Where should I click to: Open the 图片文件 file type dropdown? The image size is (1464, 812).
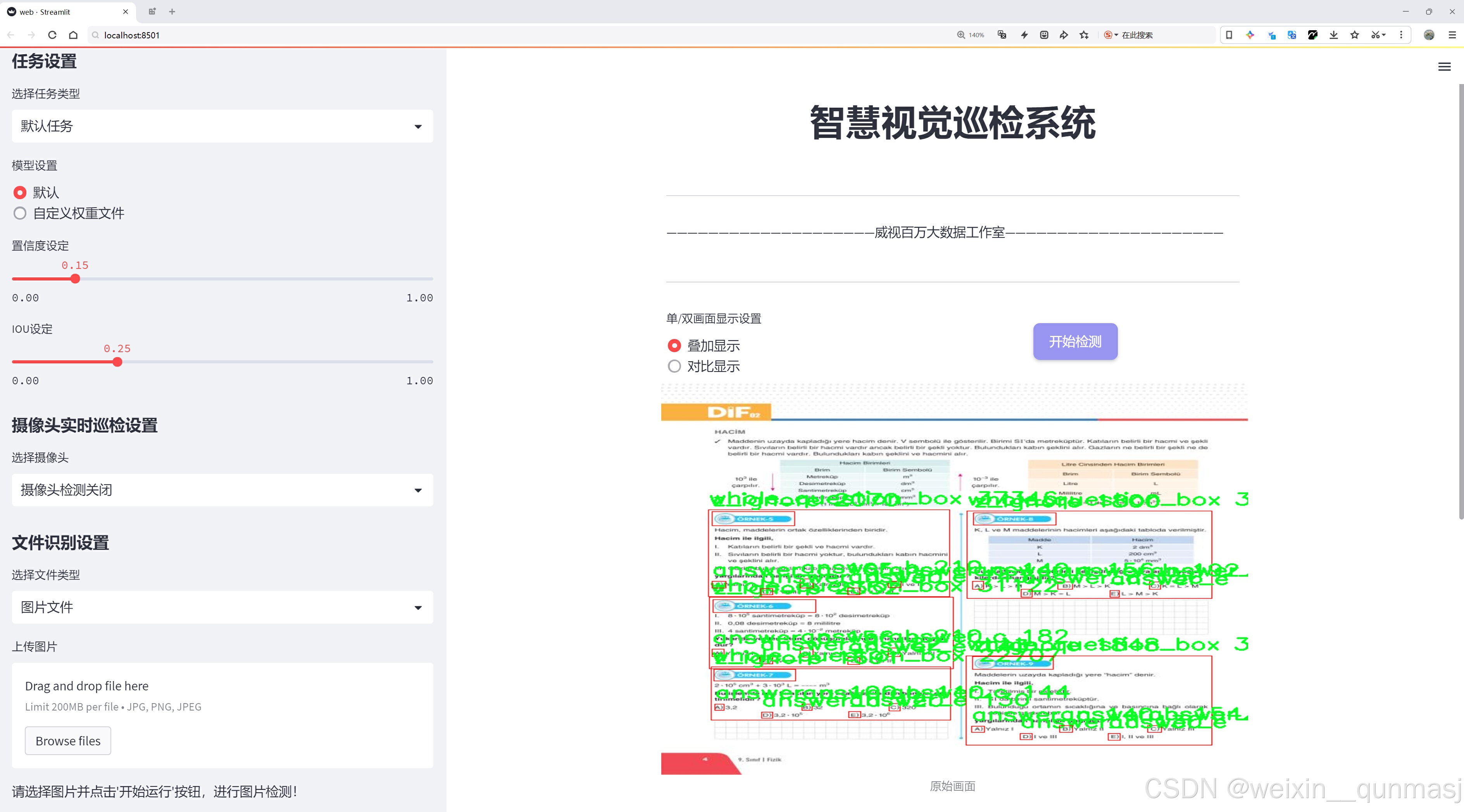222,607
